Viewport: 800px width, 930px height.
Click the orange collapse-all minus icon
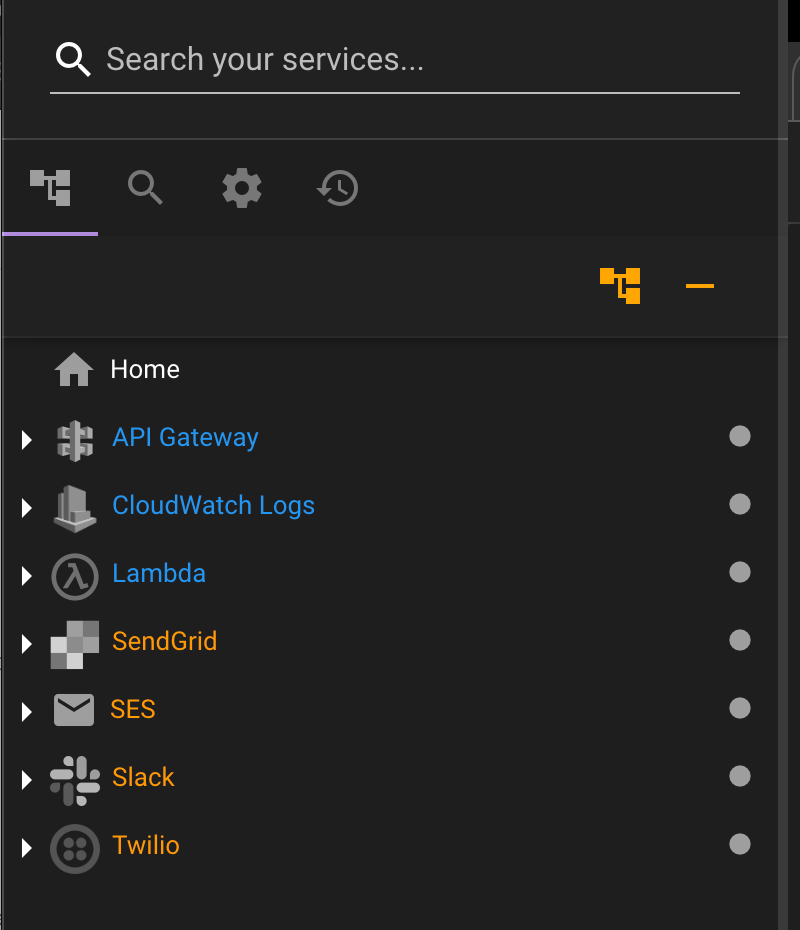(x=700, y=286)
